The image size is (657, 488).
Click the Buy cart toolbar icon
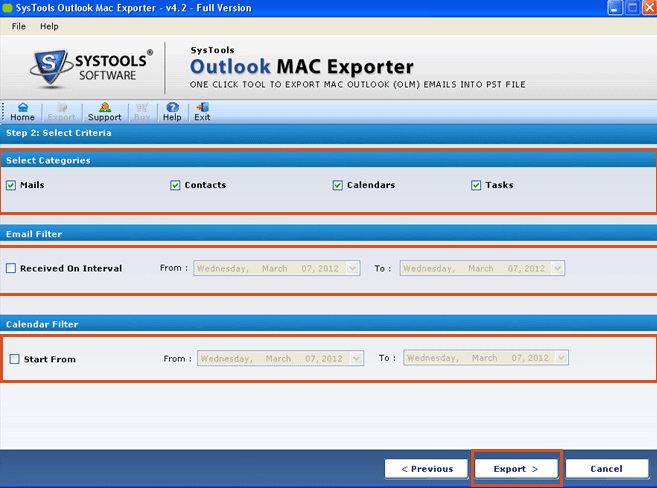142,112
